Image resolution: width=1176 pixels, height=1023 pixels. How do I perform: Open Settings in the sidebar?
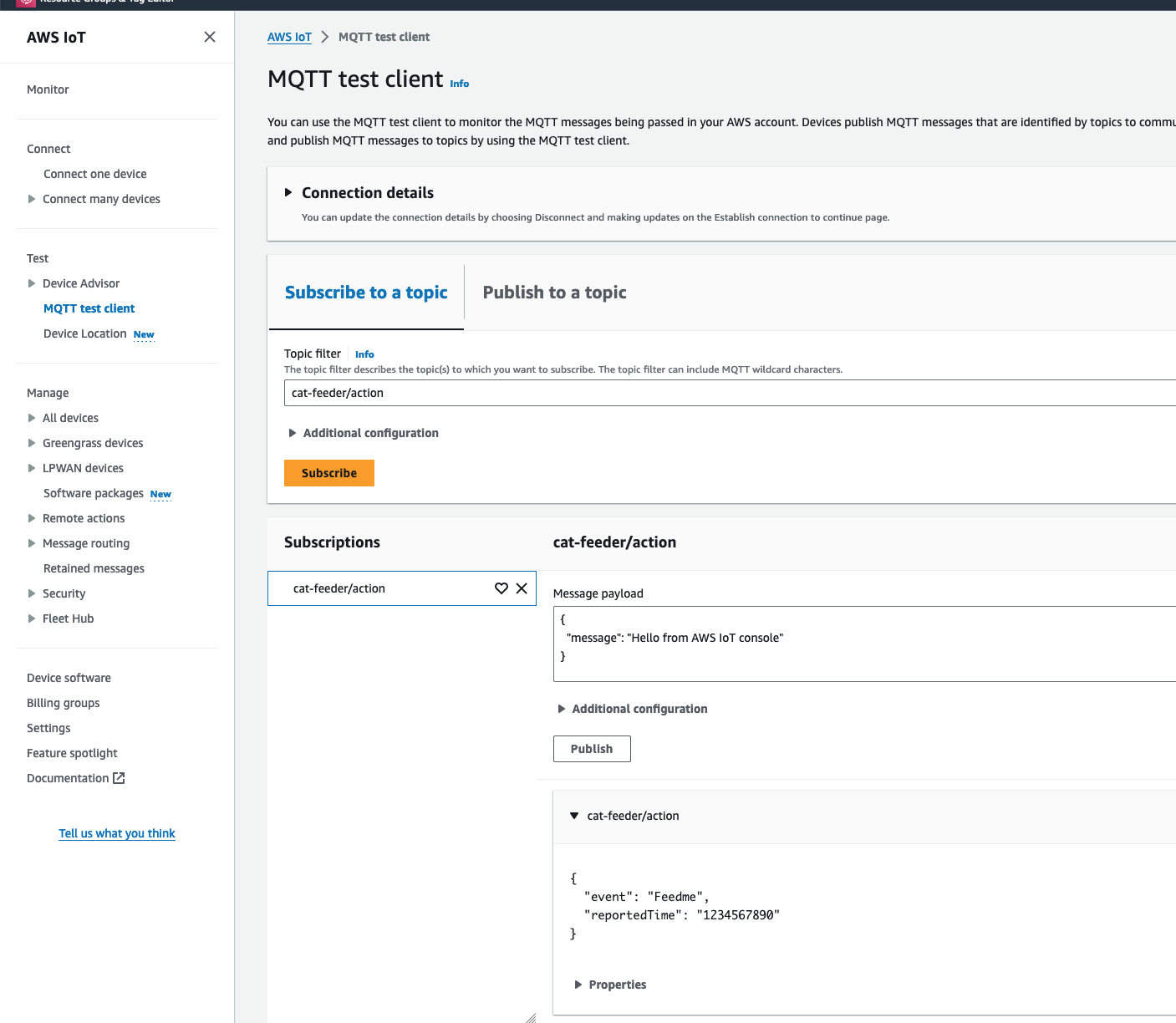[x=48, y=728]
